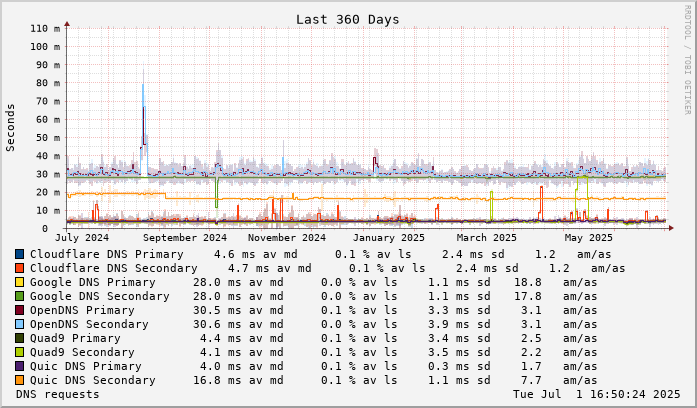Select the 'Quic DNS Primary' legend label
697x408 pixels.
(x=86, y=366)
